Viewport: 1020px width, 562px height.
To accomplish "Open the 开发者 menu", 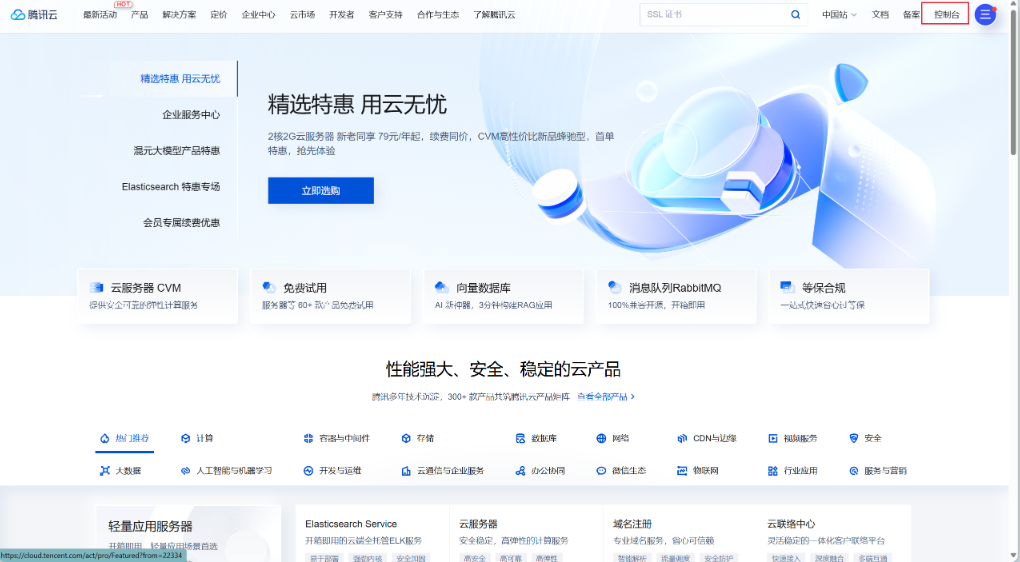I will pos(342,14).
